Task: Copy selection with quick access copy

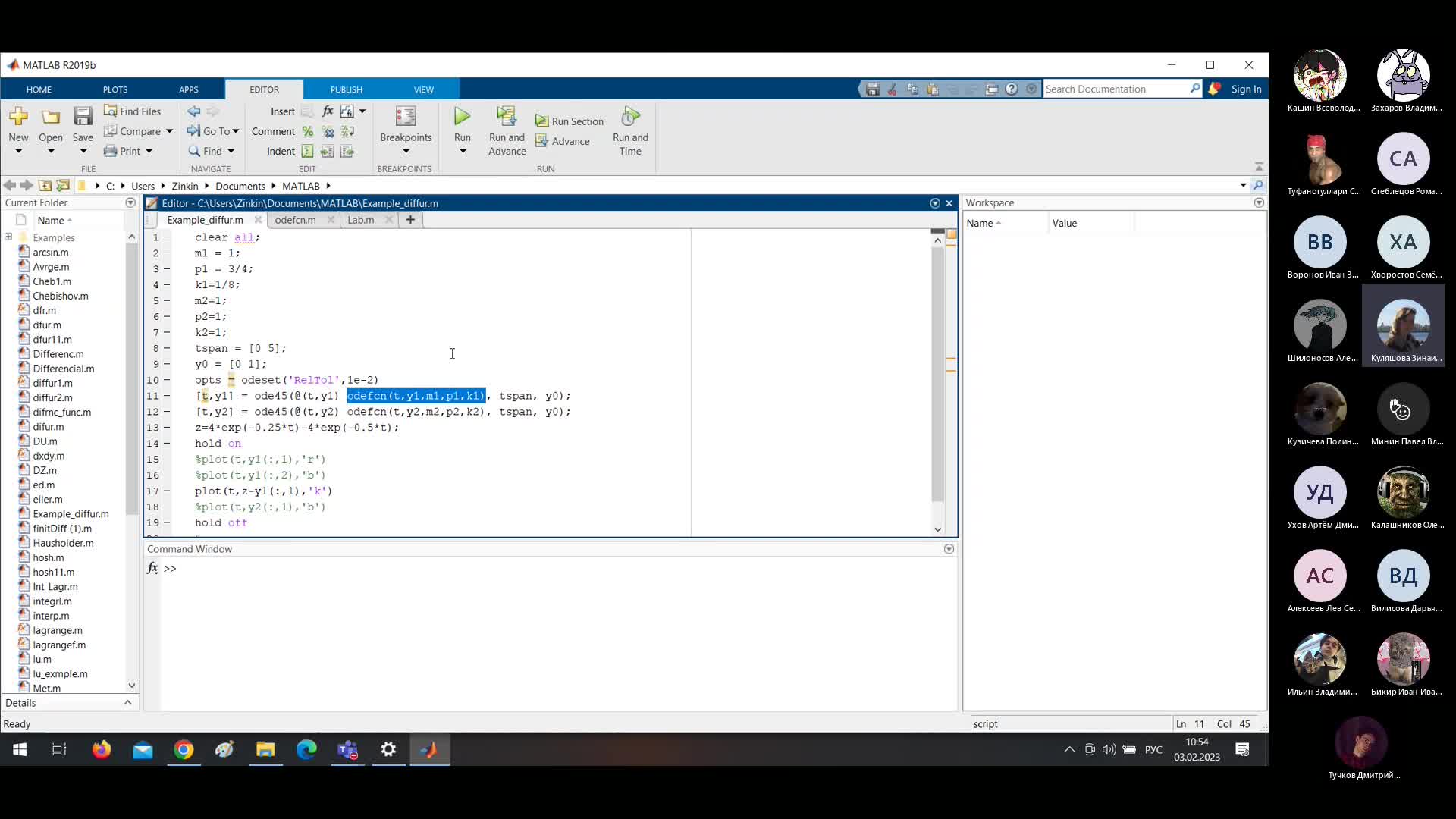Action: tap(912, 89)
